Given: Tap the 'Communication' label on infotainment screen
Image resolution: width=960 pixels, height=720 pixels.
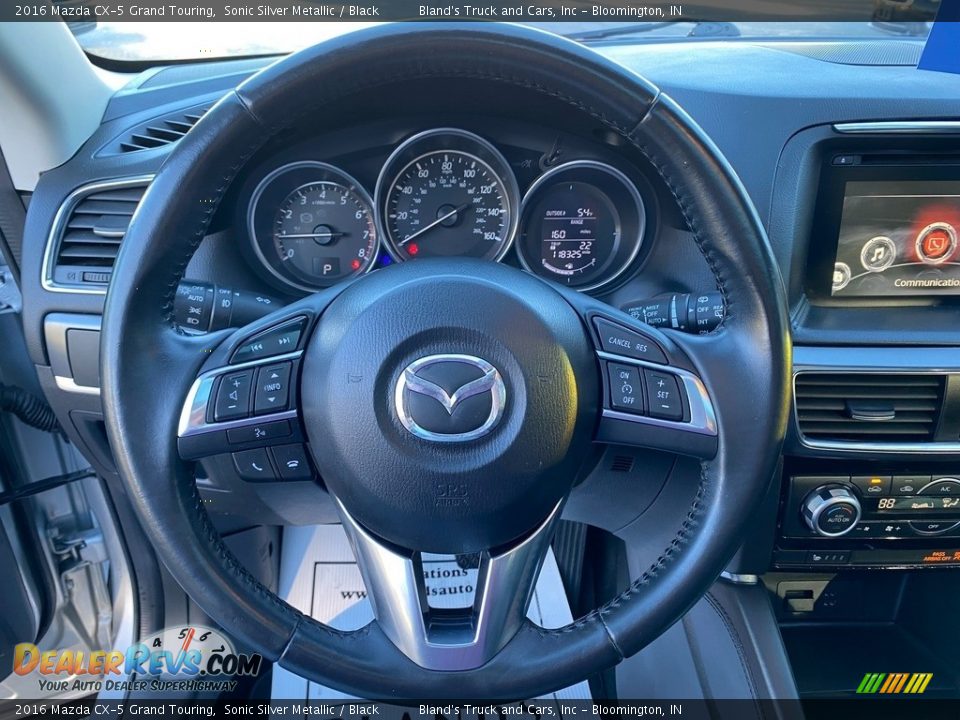Looking at the screenshot, I should point(926,282).
